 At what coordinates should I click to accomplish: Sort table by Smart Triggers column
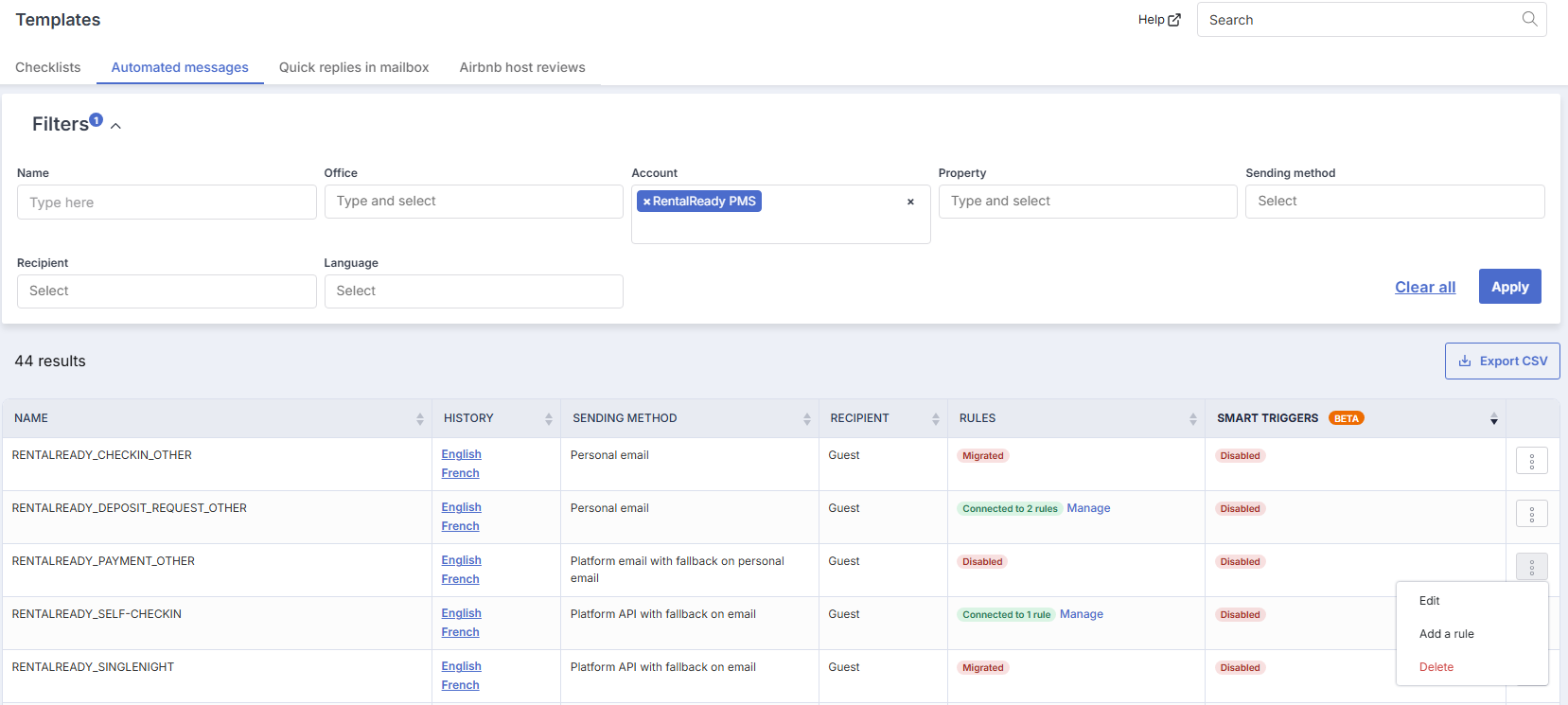[x=1494, y=418]
